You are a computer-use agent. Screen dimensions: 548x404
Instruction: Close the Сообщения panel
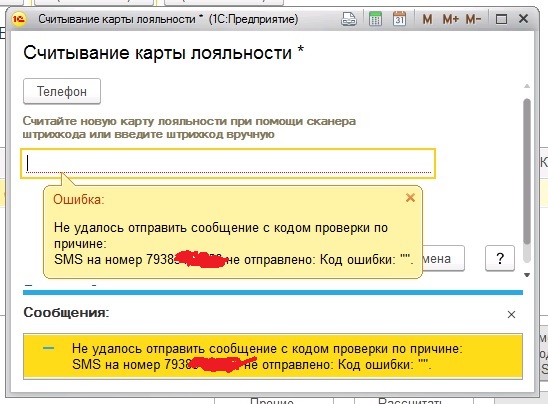pos(511,315)
